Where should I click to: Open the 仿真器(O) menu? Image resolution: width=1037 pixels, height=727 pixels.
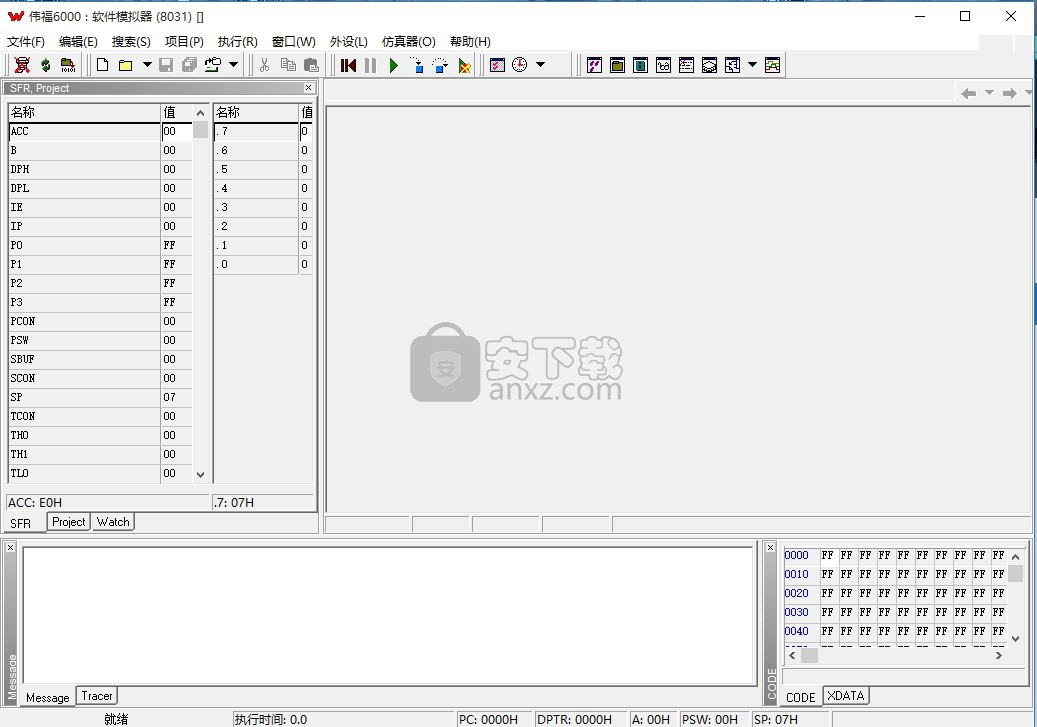(409, 42)
